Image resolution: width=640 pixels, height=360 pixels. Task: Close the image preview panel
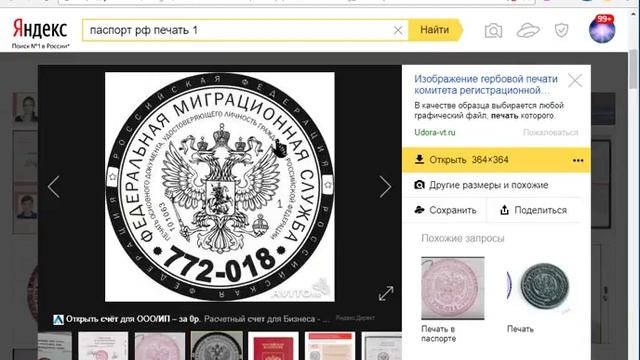point(575,80)
